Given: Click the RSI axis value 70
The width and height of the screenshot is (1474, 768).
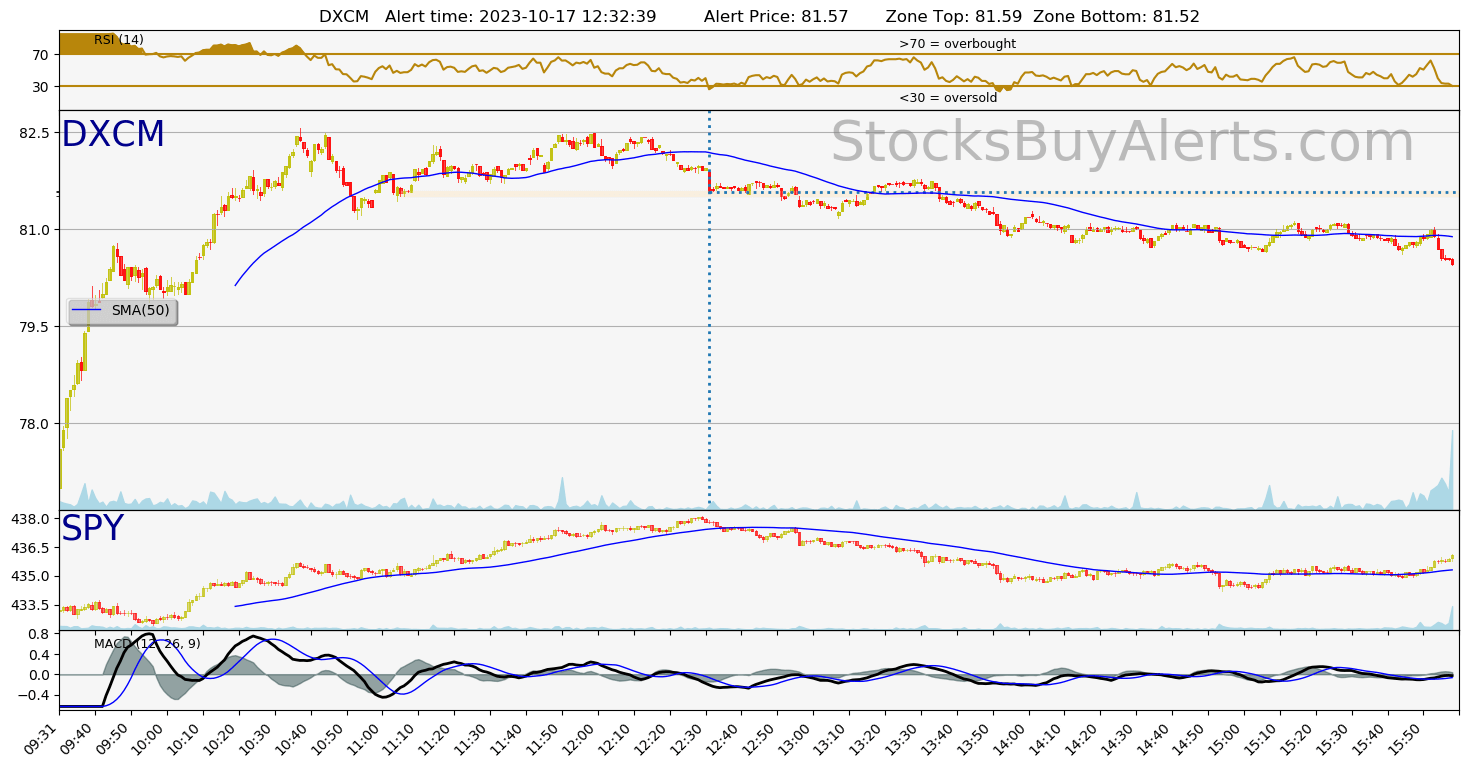Looking at the screenshot, I should [x=41, y=55].
